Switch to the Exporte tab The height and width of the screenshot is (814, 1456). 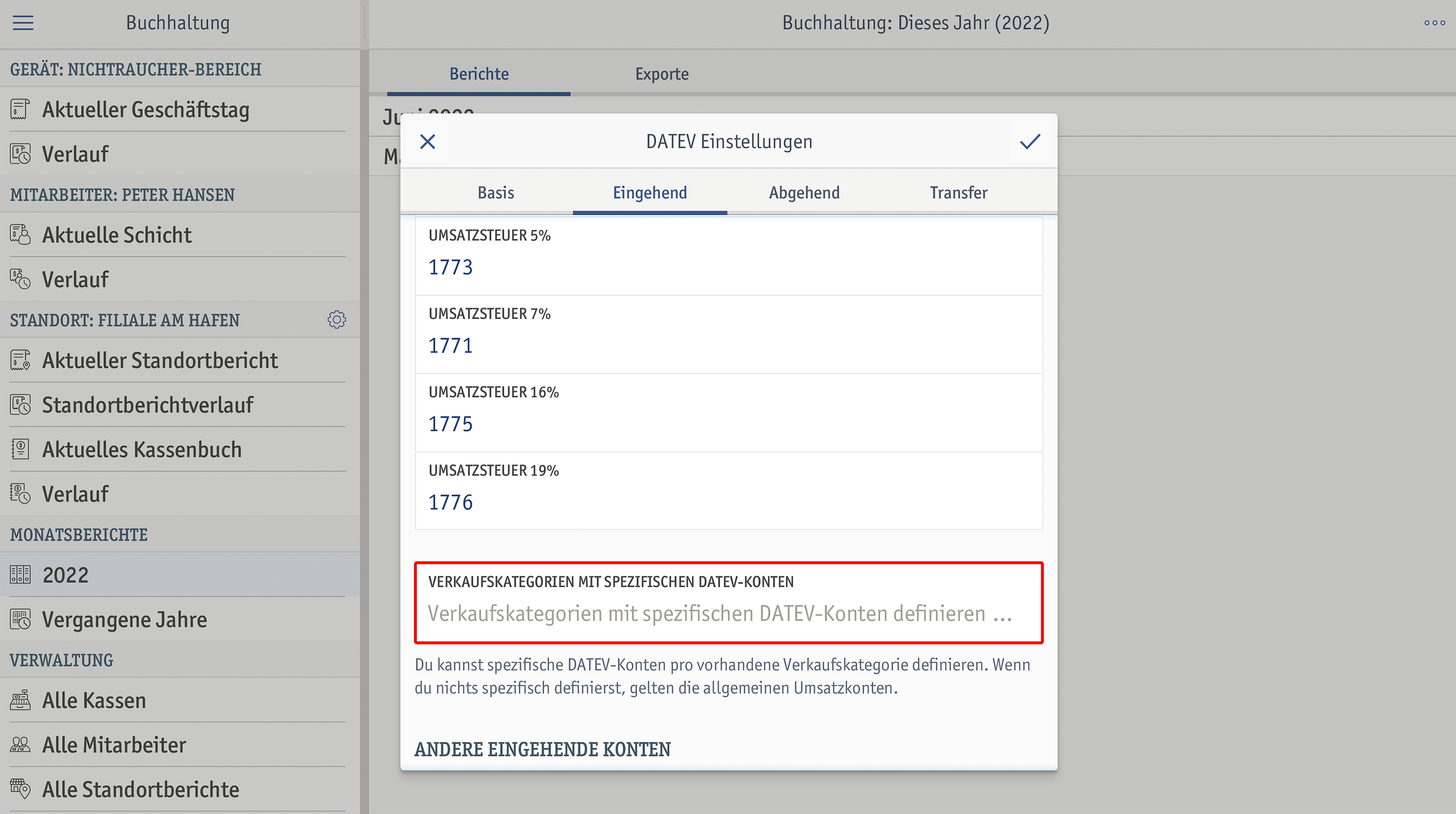(662, 74)
